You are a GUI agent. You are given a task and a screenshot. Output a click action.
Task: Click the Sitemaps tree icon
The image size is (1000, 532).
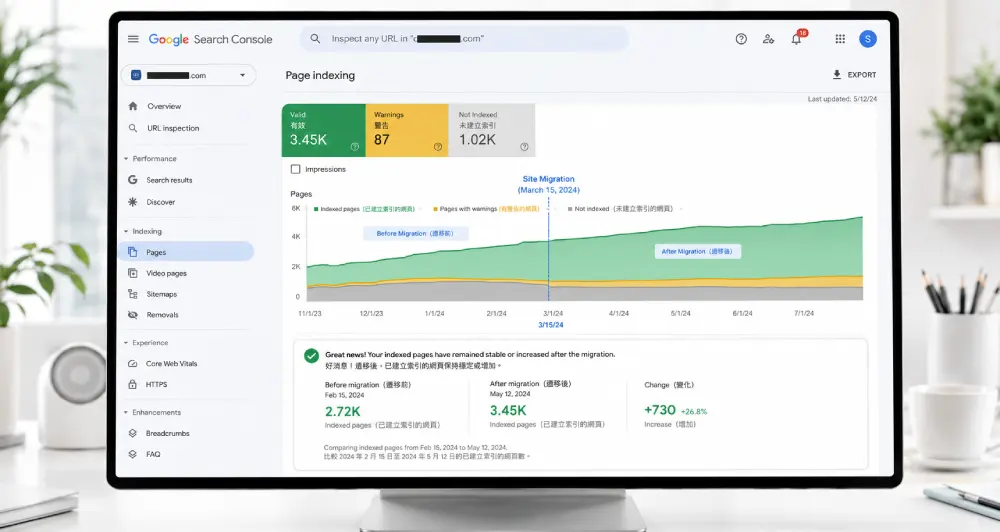point(133,294)
